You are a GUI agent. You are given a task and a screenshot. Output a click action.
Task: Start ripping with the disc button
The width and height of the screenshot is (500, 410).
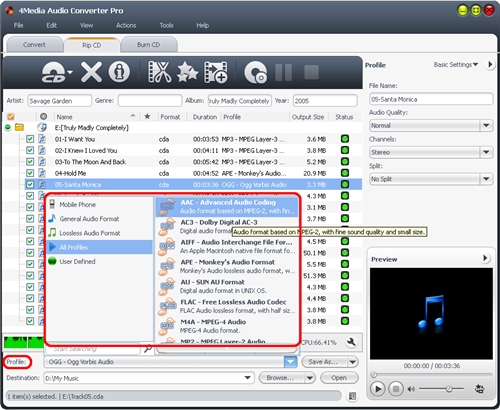pyautogui.click(x=255, y=72)
